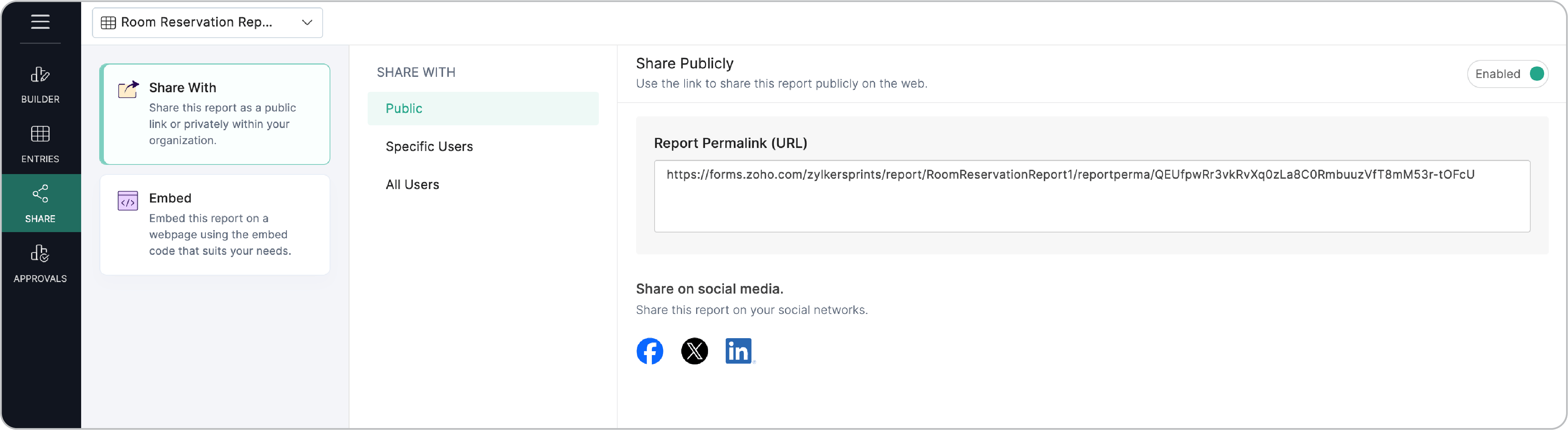This screenshot has height=430, width=1568.
Task: Share the report via the X icon
Action: (694, 351)
